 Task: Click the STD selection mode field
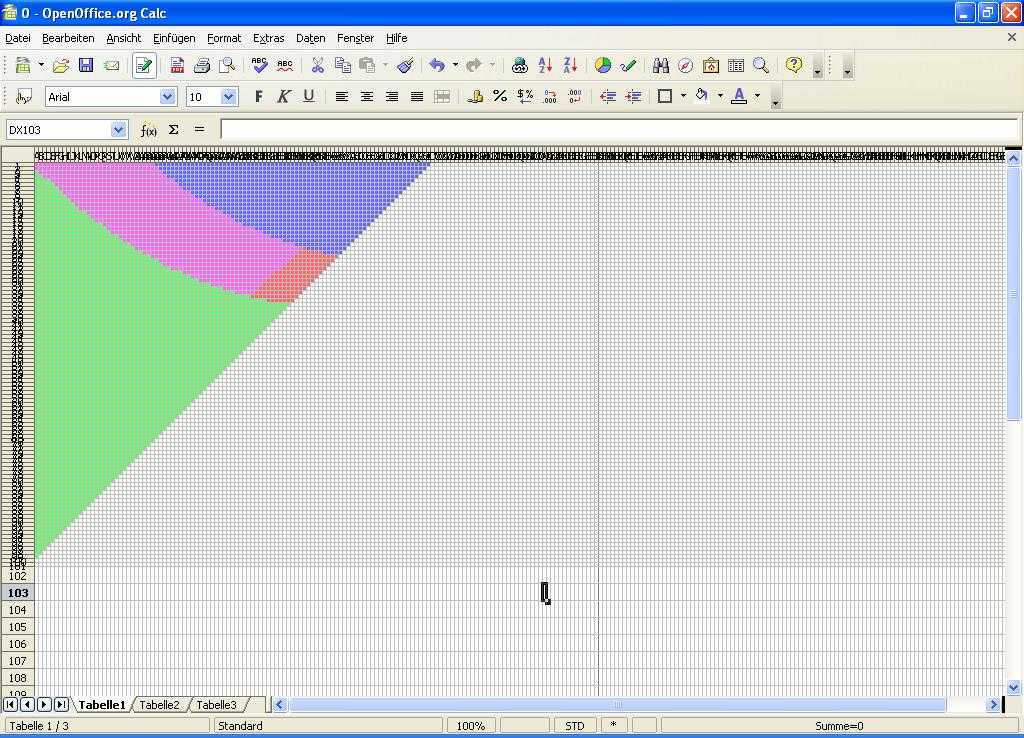(575, 726)
